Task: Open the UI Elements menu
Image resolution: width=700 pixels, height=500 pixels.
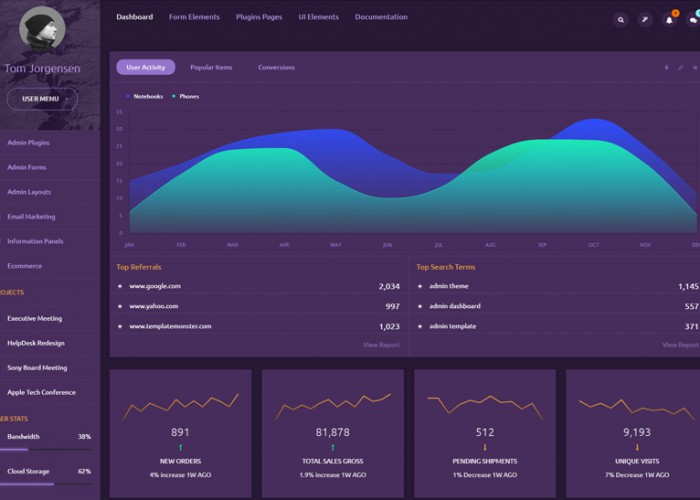Action: [319, 17]
